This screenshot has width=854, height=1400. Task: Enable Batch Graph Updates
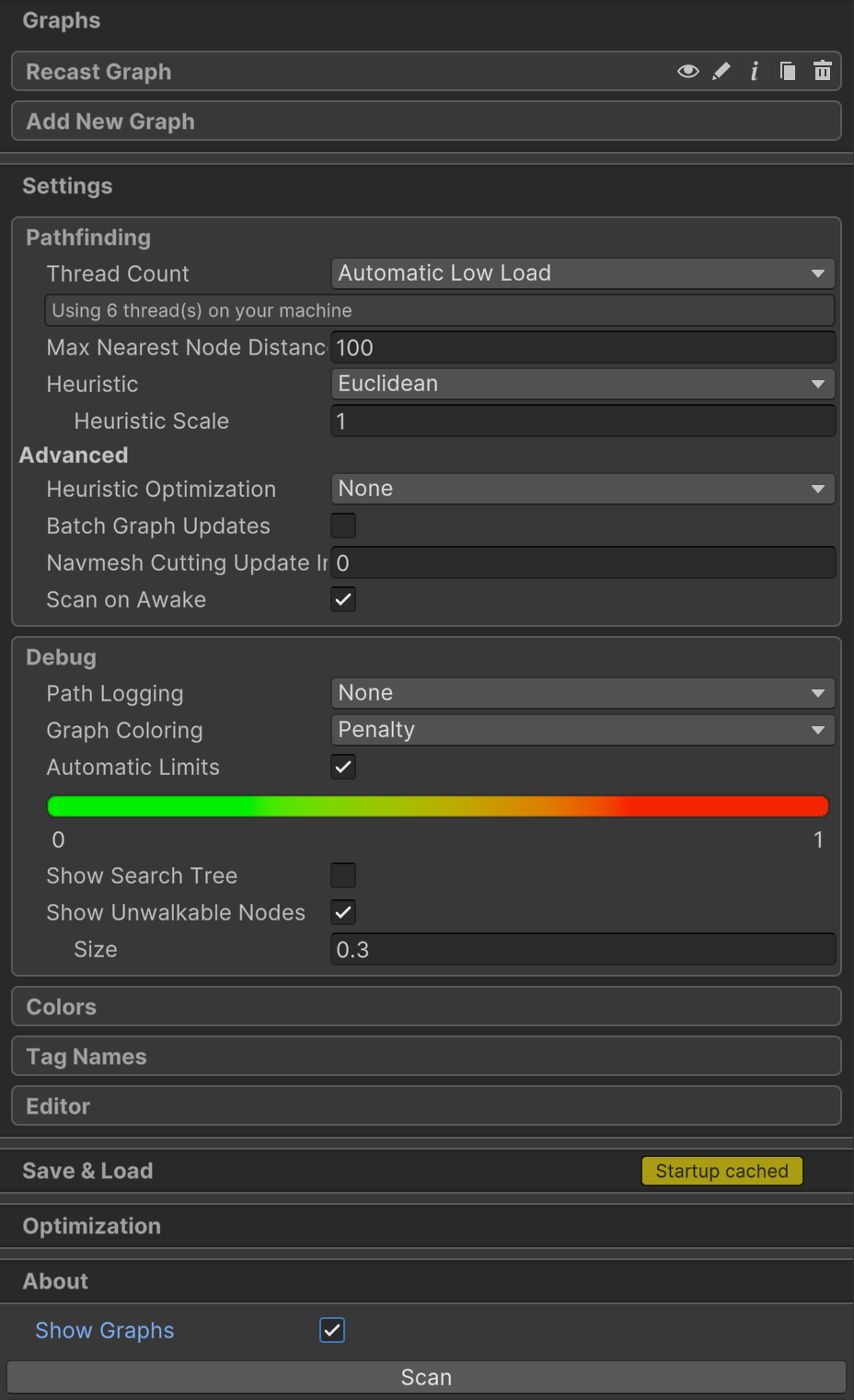(x=342, y=526)
